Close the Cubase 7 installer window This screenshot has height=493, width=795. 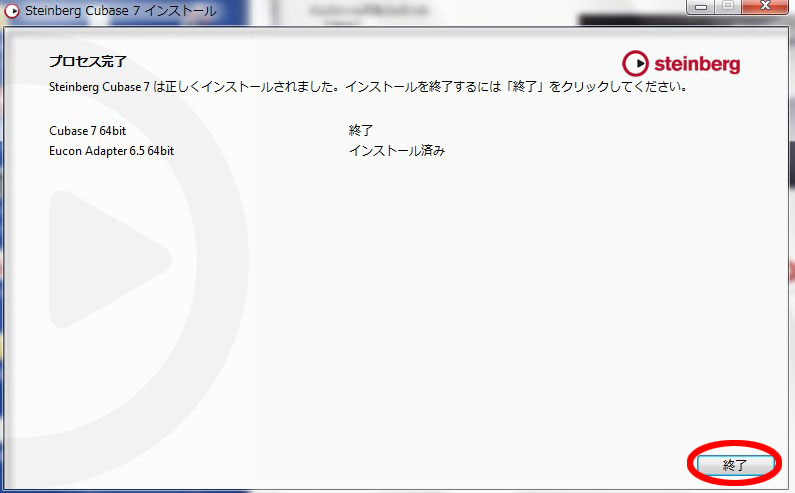click(766, 7)
